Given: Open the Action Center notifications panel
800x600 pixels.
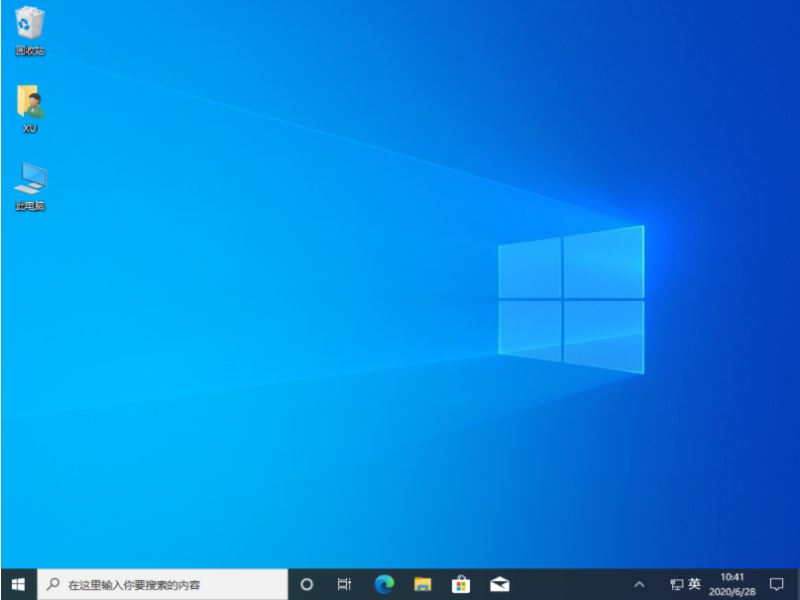Looking at the screenshot, I should coord(778,583).
